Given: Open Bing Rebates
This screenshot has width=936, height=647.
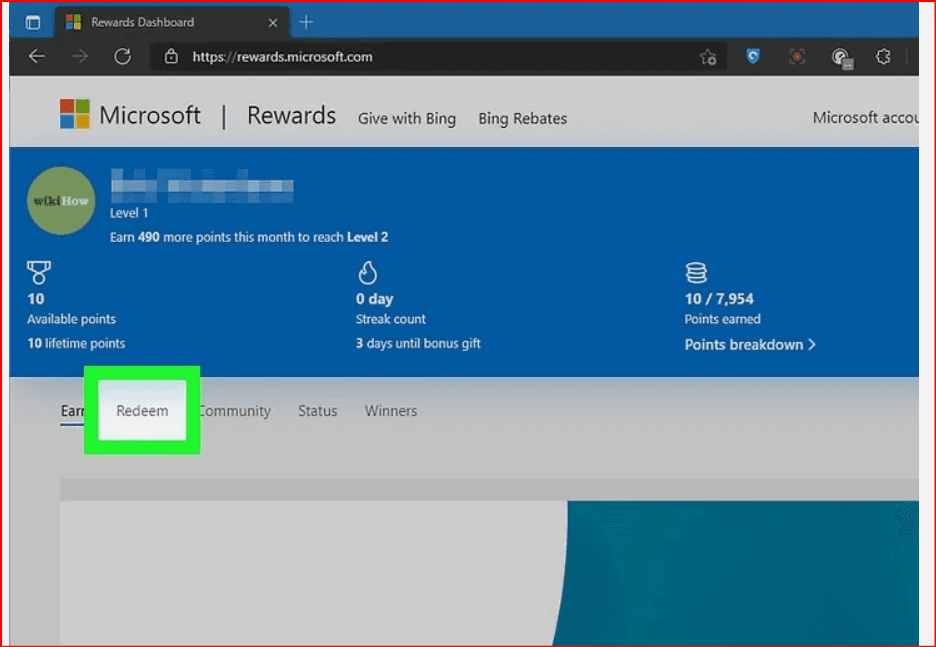Looking at the screenshot, I should tap(522, 119).
